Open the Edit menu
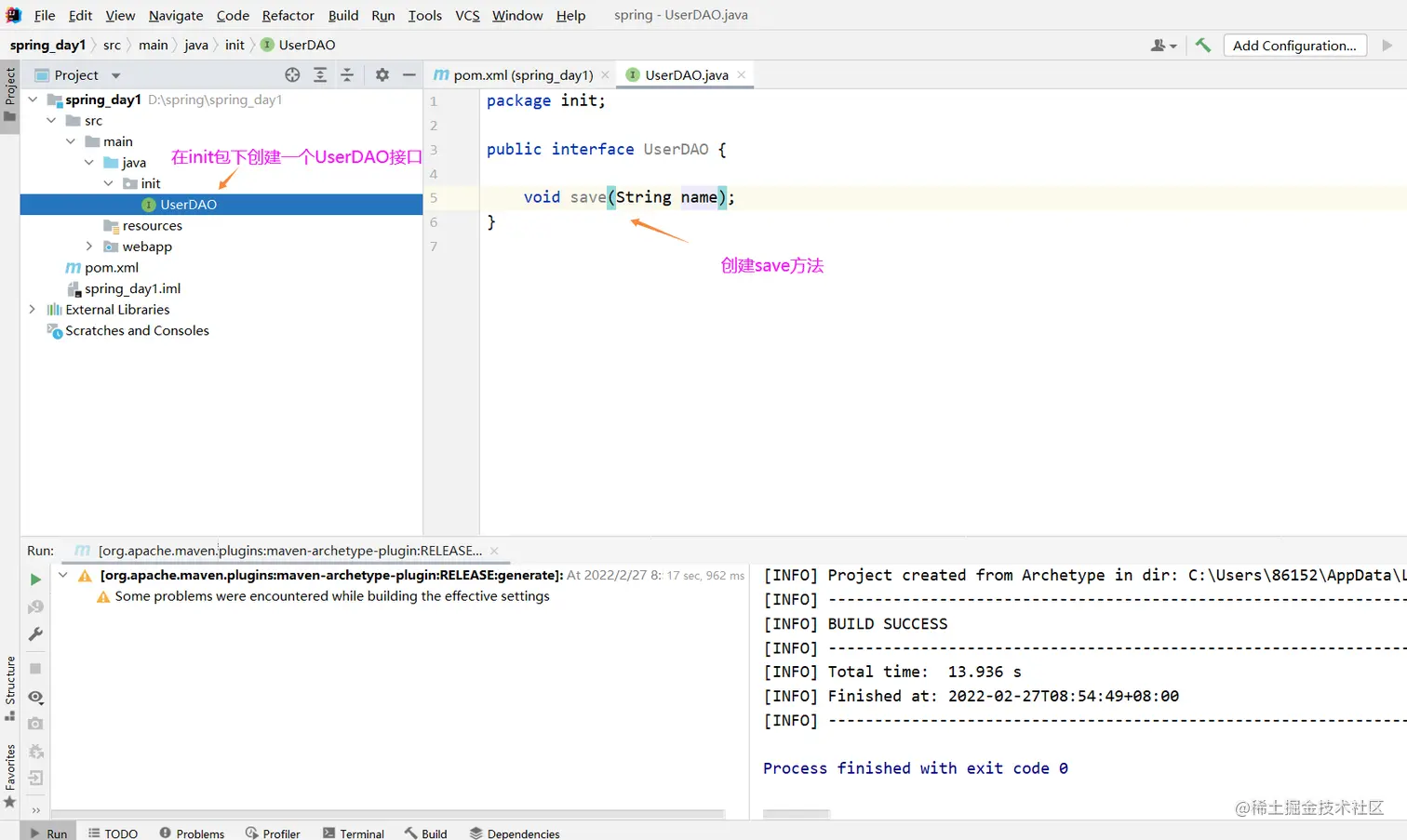 [x=80, y=15]
